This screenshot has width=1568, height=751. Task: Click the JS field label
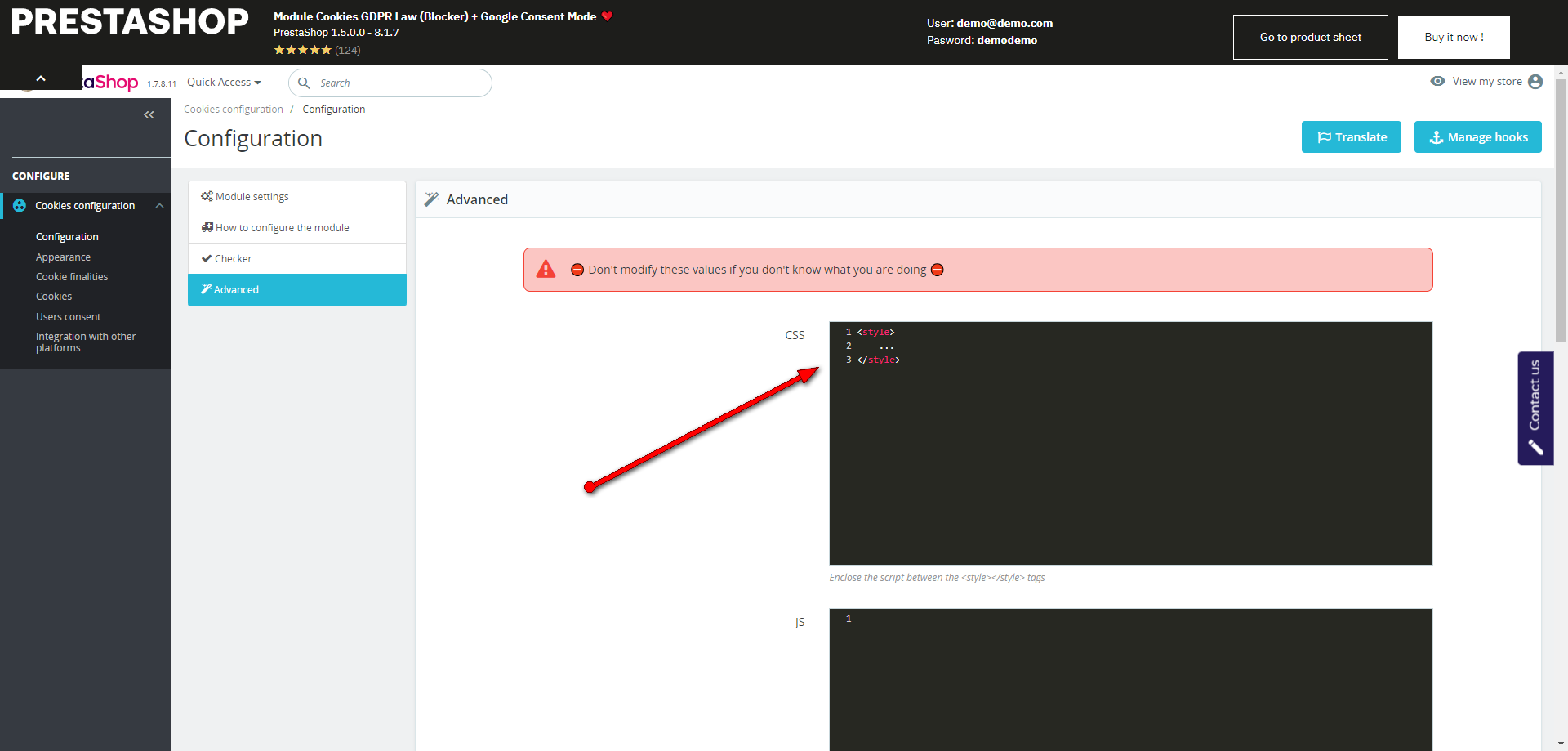(x=800, y=623)
